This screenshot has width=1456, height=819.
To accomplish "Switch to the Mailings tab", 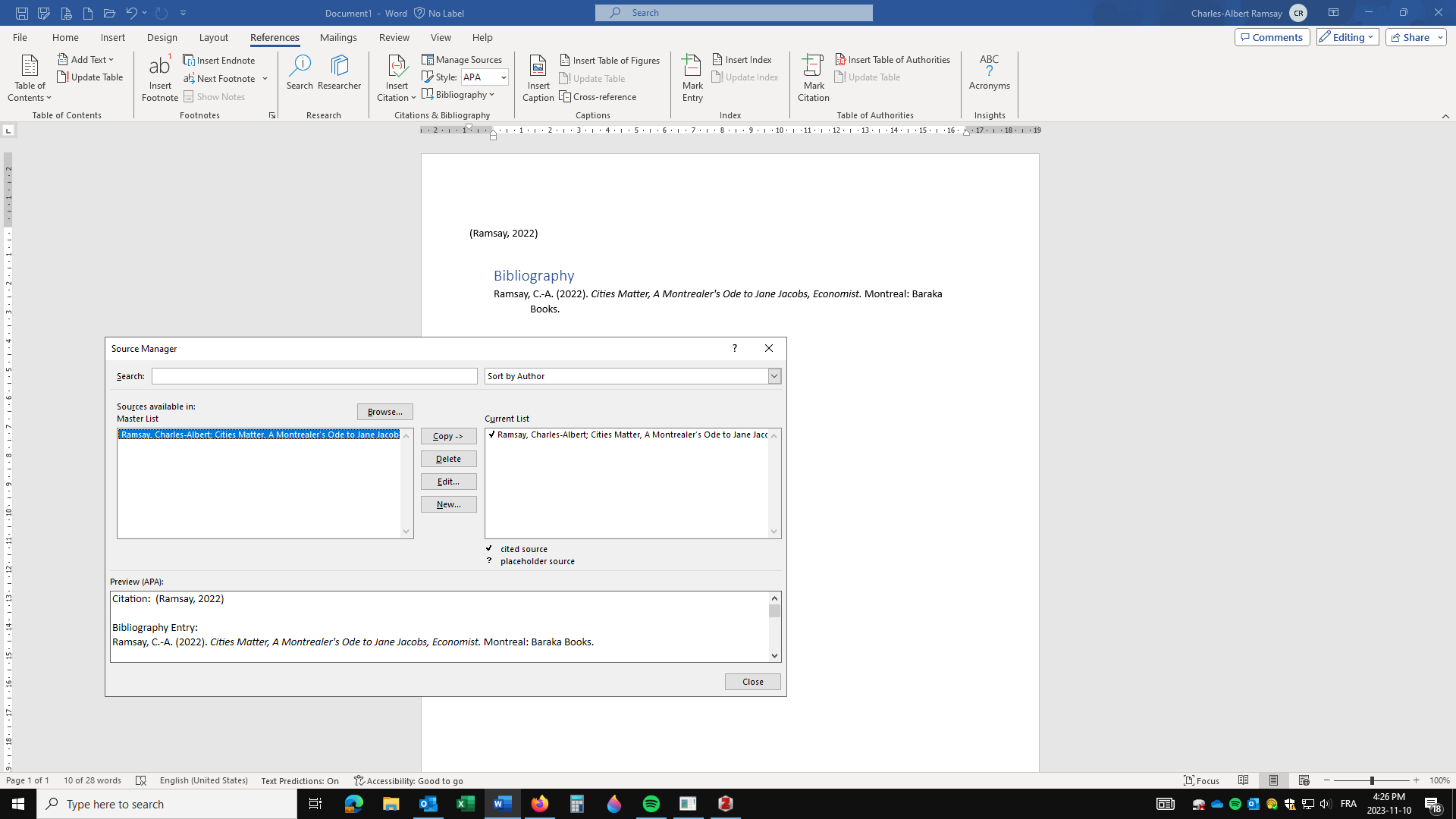I will coord(338,37).
